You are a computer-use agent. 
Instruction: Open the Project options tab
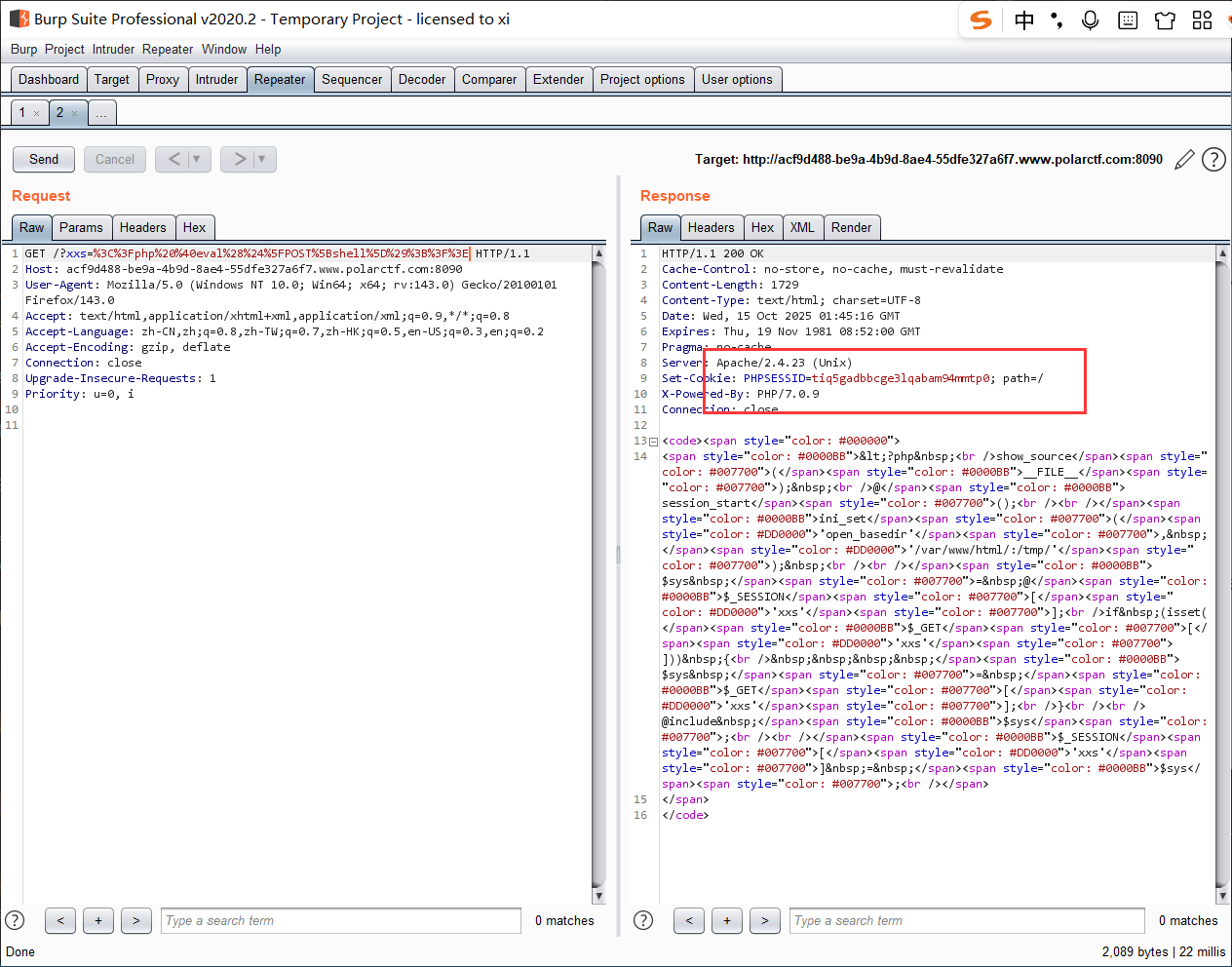642,80
